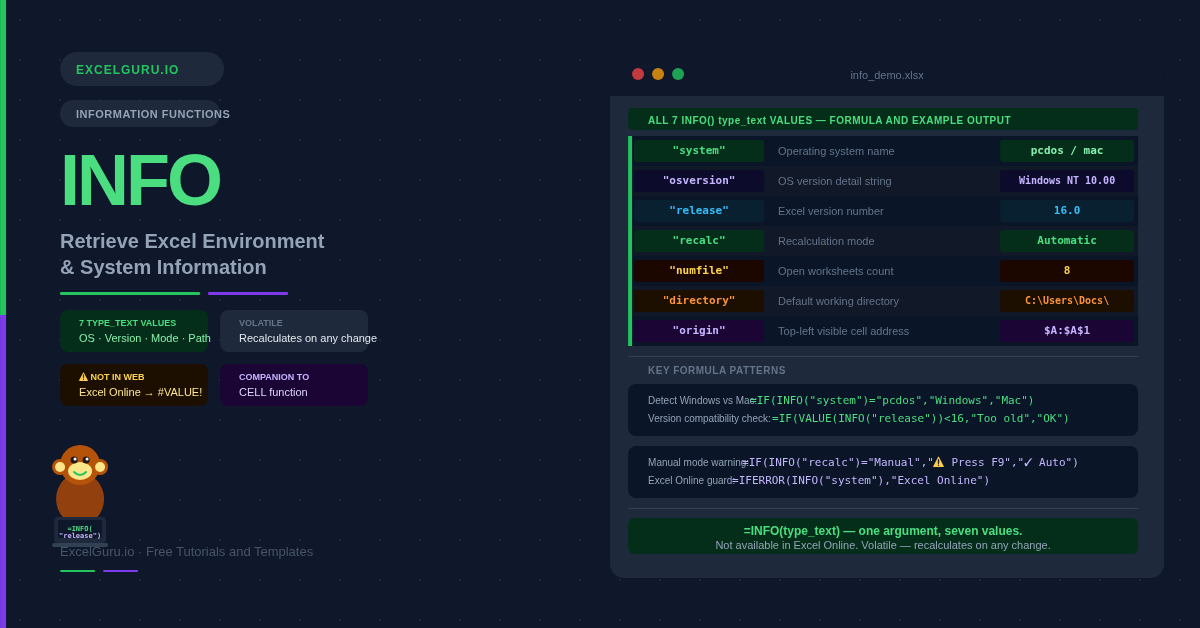Open the 7 Type_Text Values card
This screenshot has width=1200, height=628.
[134, 331]
